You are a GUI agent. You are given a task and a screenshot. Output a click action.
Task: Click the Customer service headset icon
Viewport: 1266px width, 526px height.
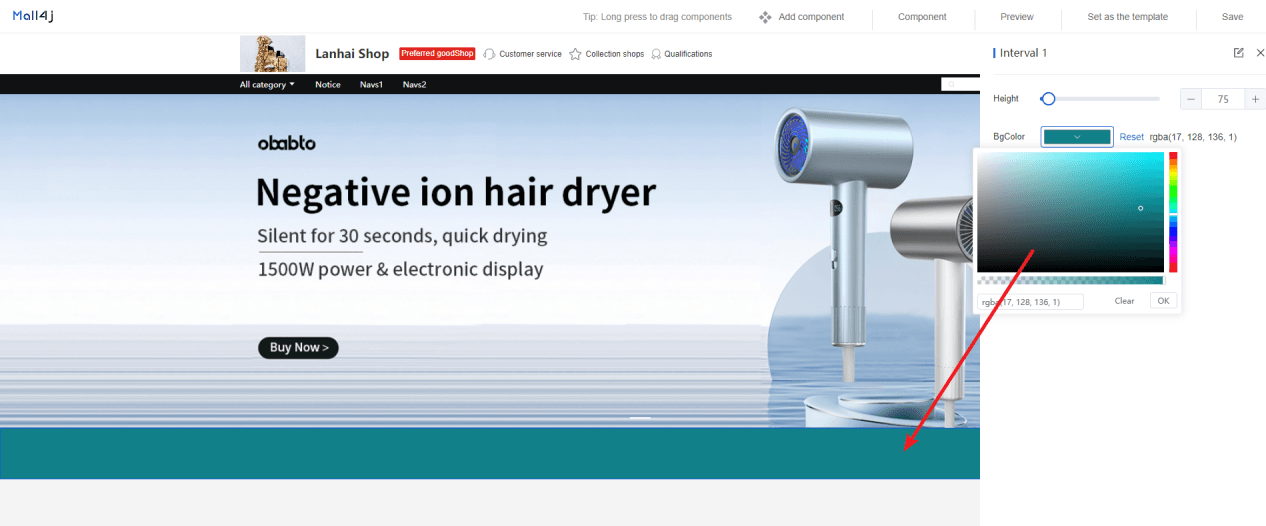[489, 54]
